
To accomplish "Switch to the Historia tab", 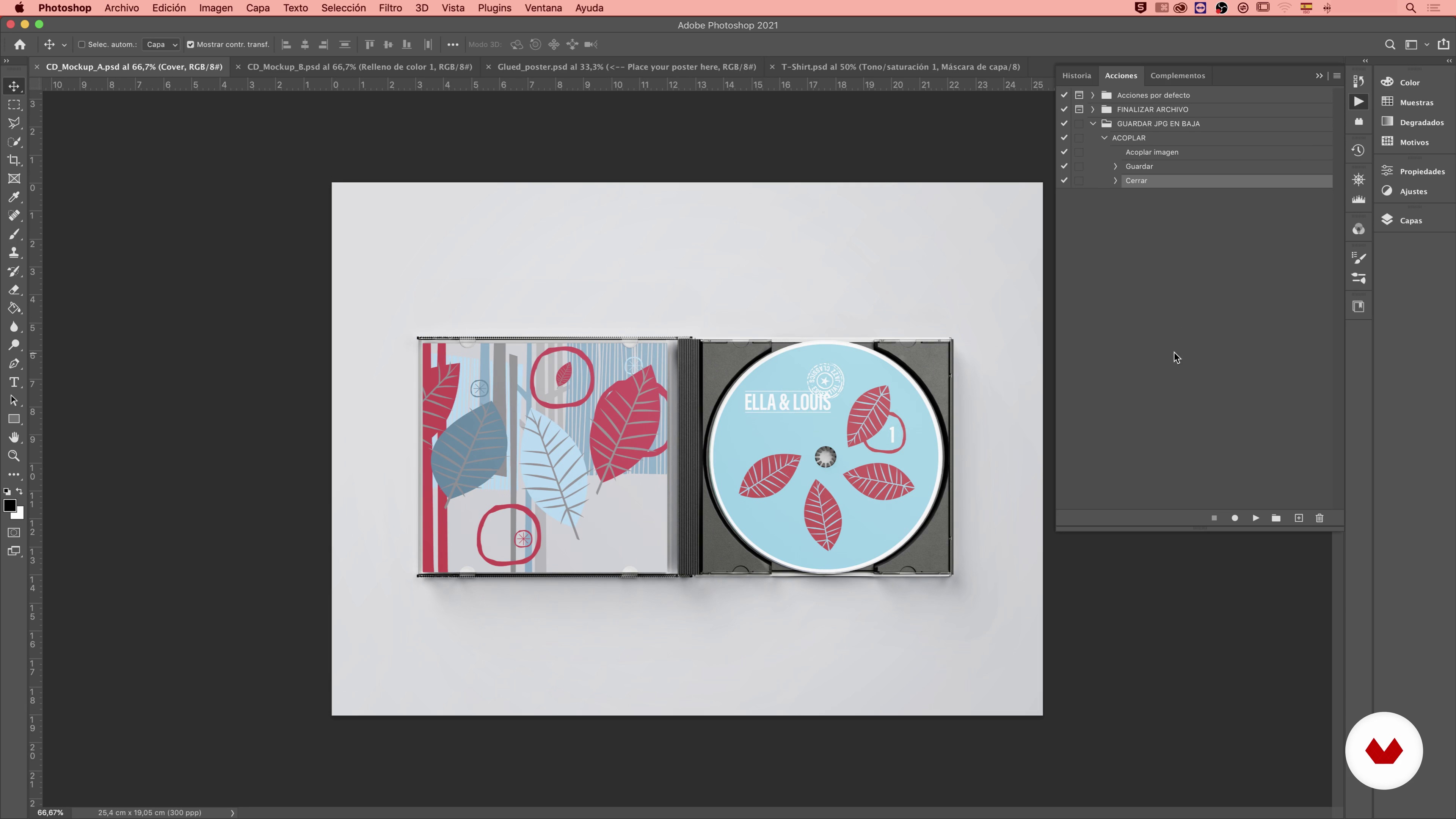I will 1076,76.
